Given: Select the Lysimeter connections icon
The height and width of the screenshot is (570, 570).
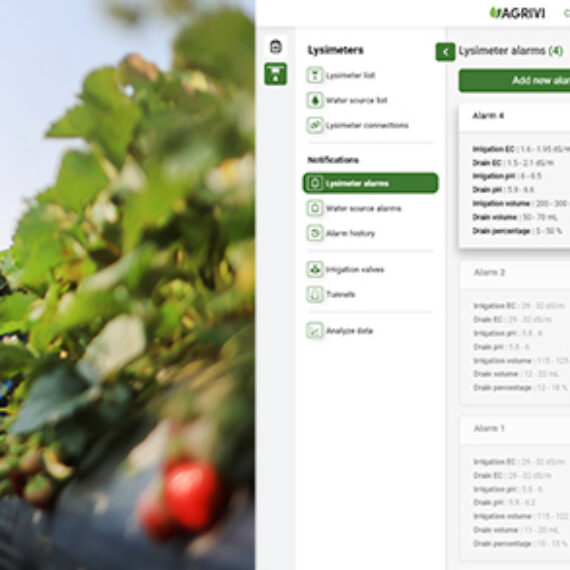Looking at the screenshot, I should point(315,125).
